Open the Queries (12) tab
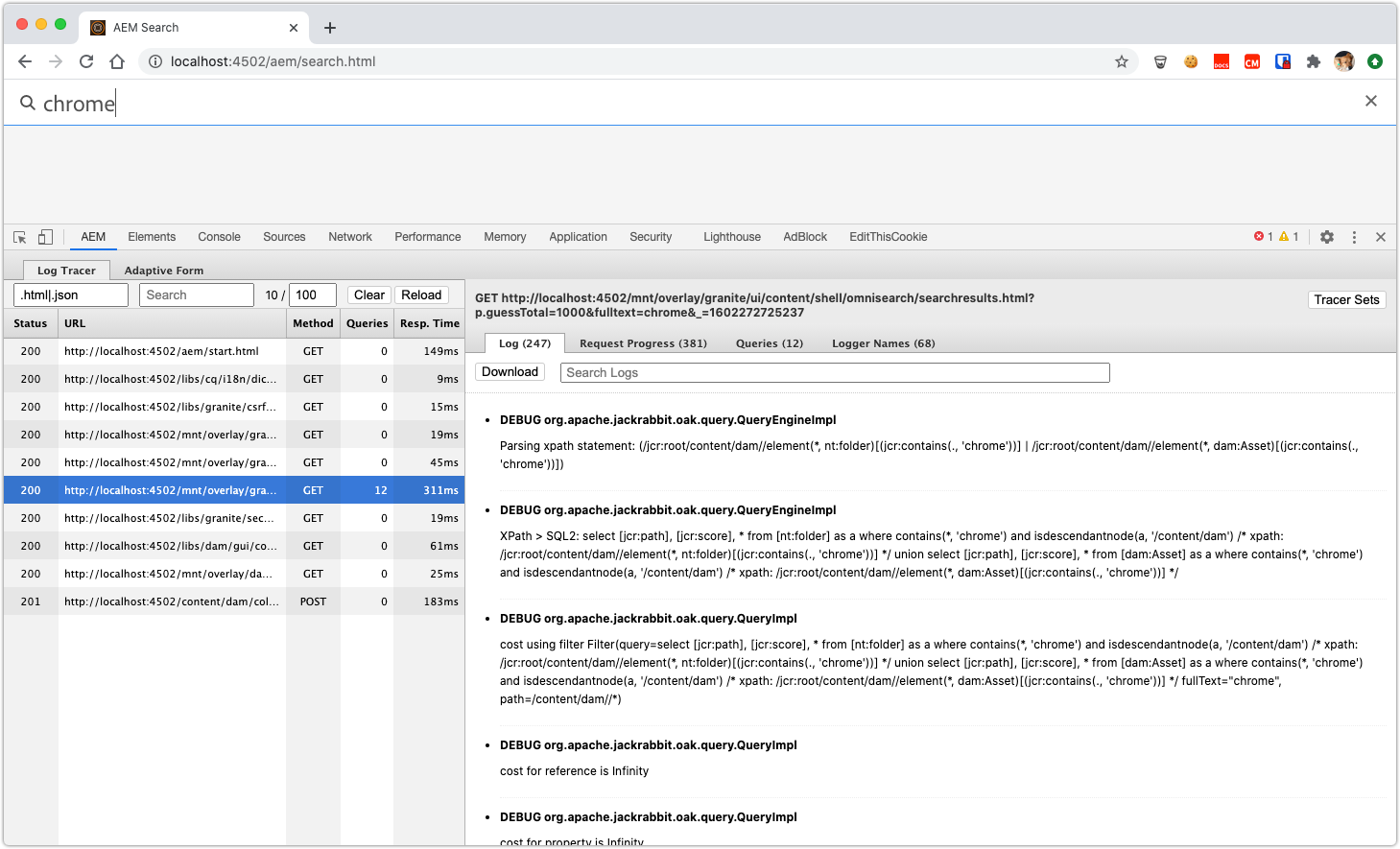The image size is (1400, 849). tap(769, 343)
